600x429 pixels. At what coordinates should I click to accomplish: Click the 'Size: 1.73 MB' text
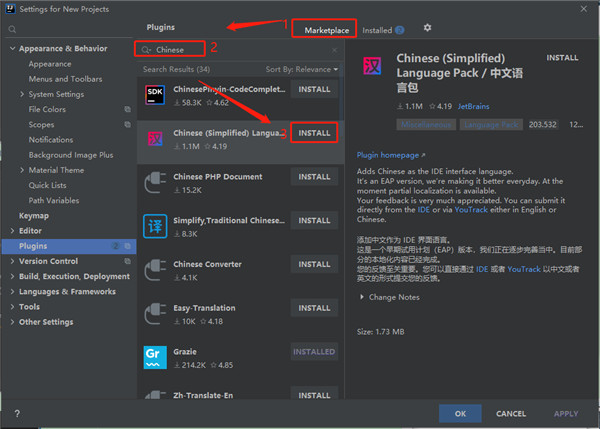(x=380, y=332)
